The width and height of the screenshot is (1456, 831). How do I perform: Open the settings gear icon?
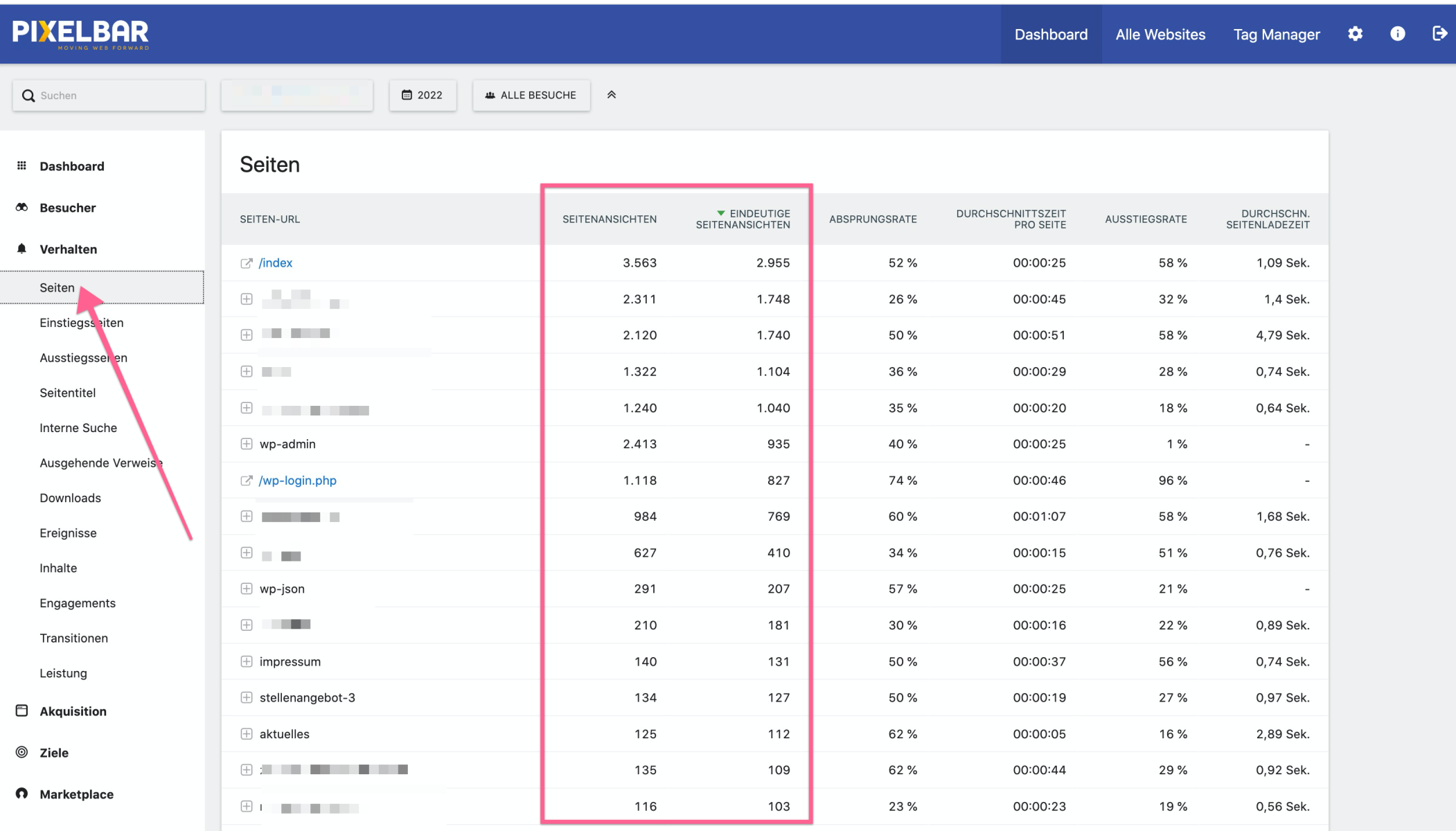(1355, 34)
